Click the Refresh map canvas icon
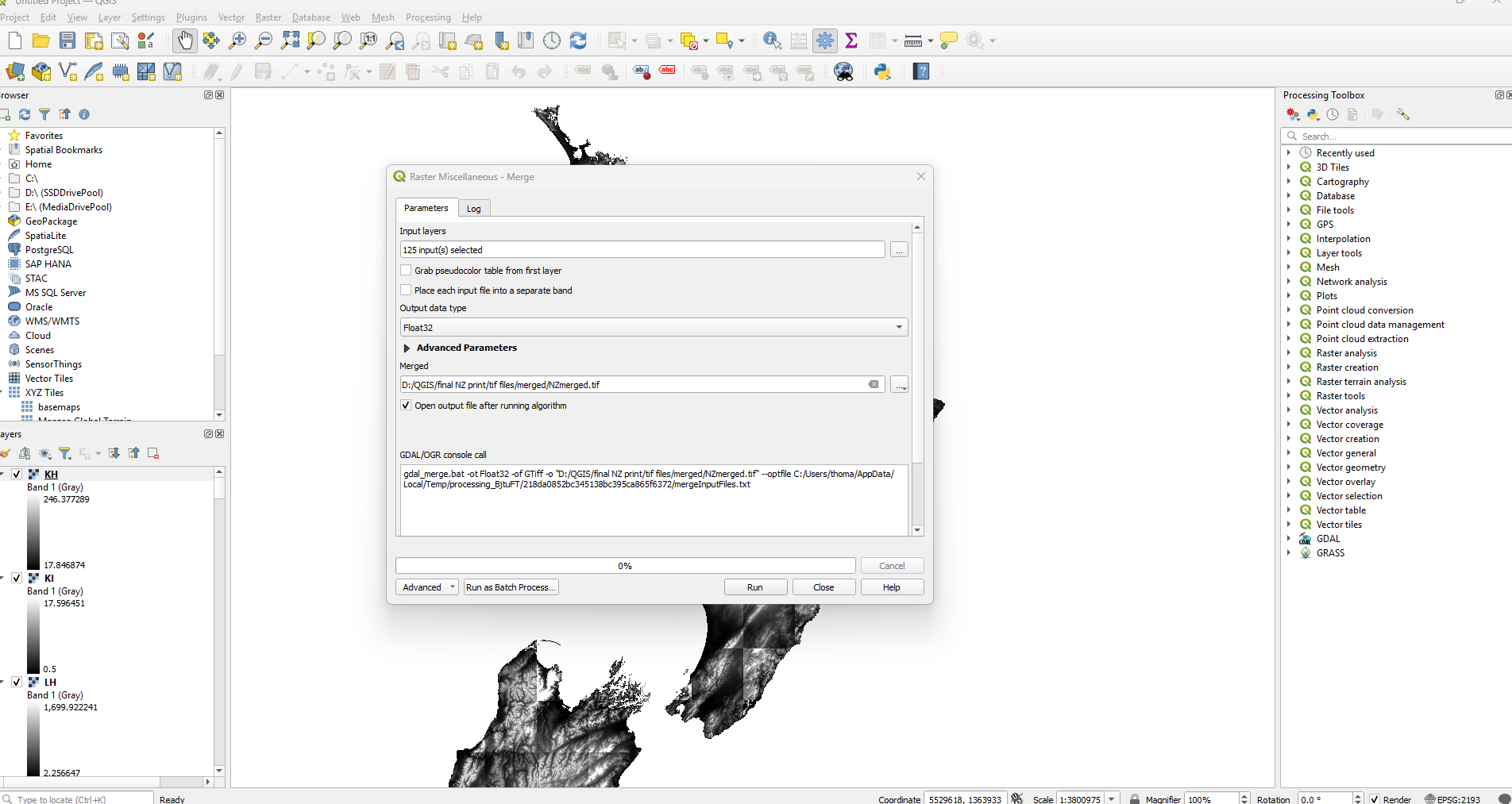1512x804 pixels. coord(578,40)
